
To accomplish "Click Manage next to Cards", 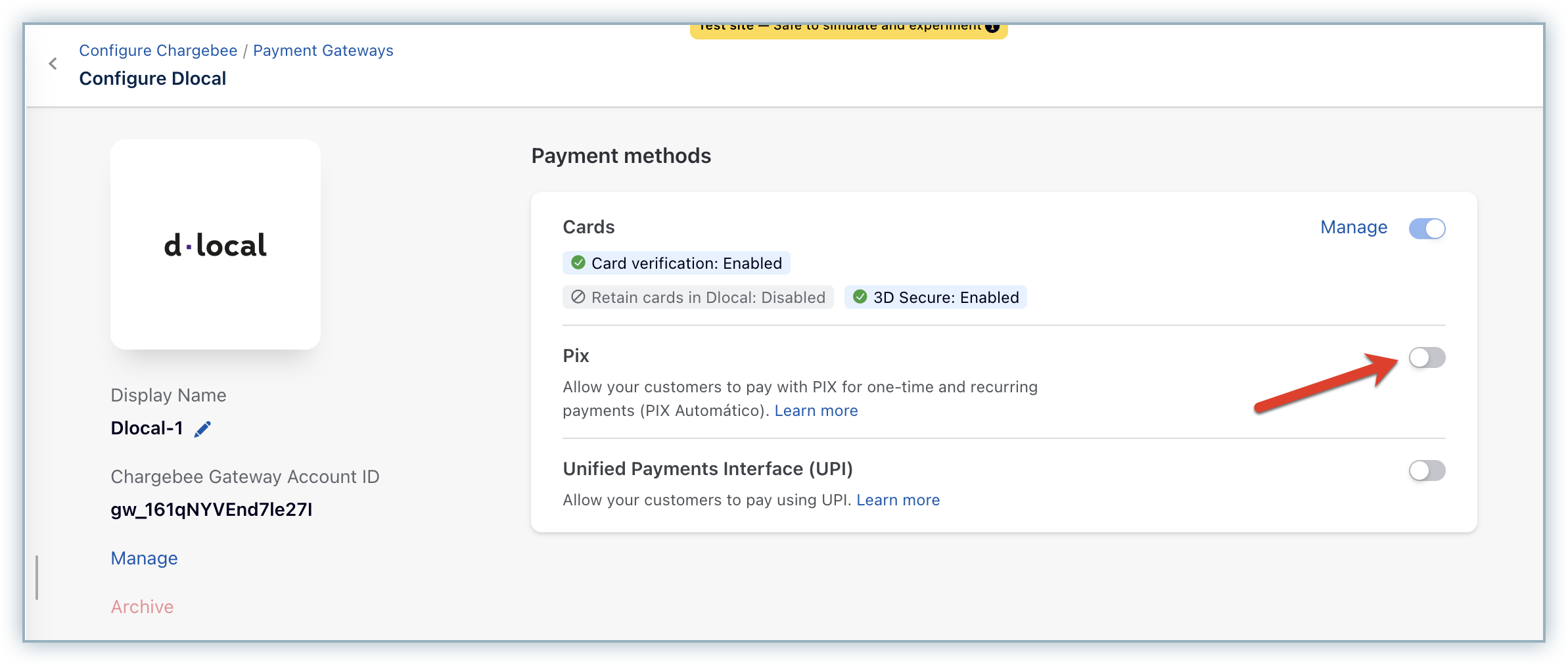I will (x=1354, y=227).
